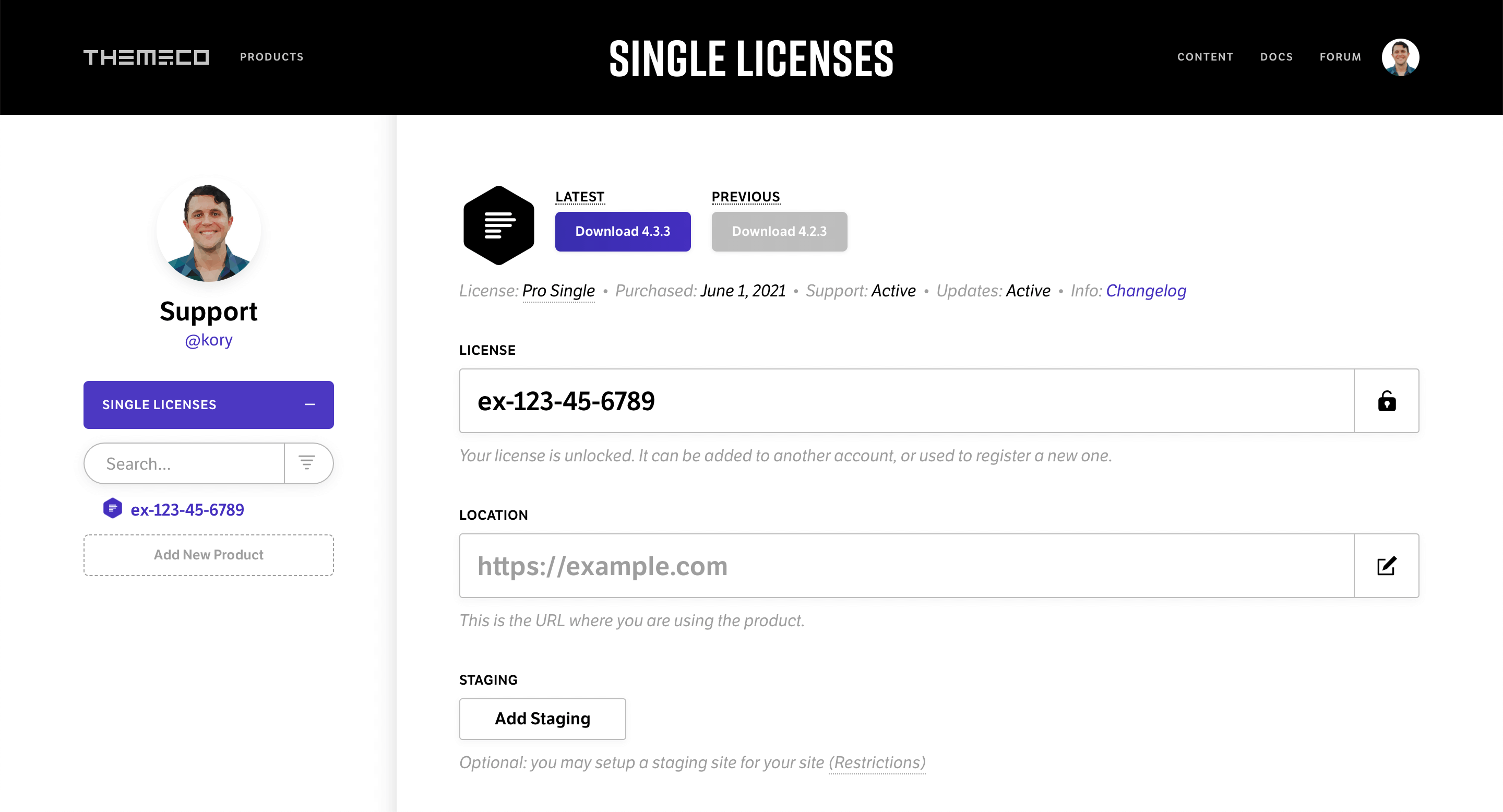Visit the Forum menu item

coord(1340,57)
